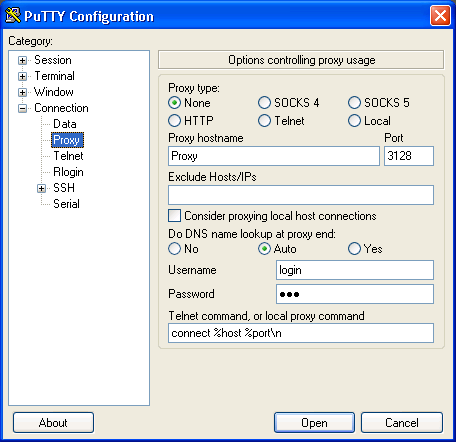
Task: Click the Open button
Action: 314,423
